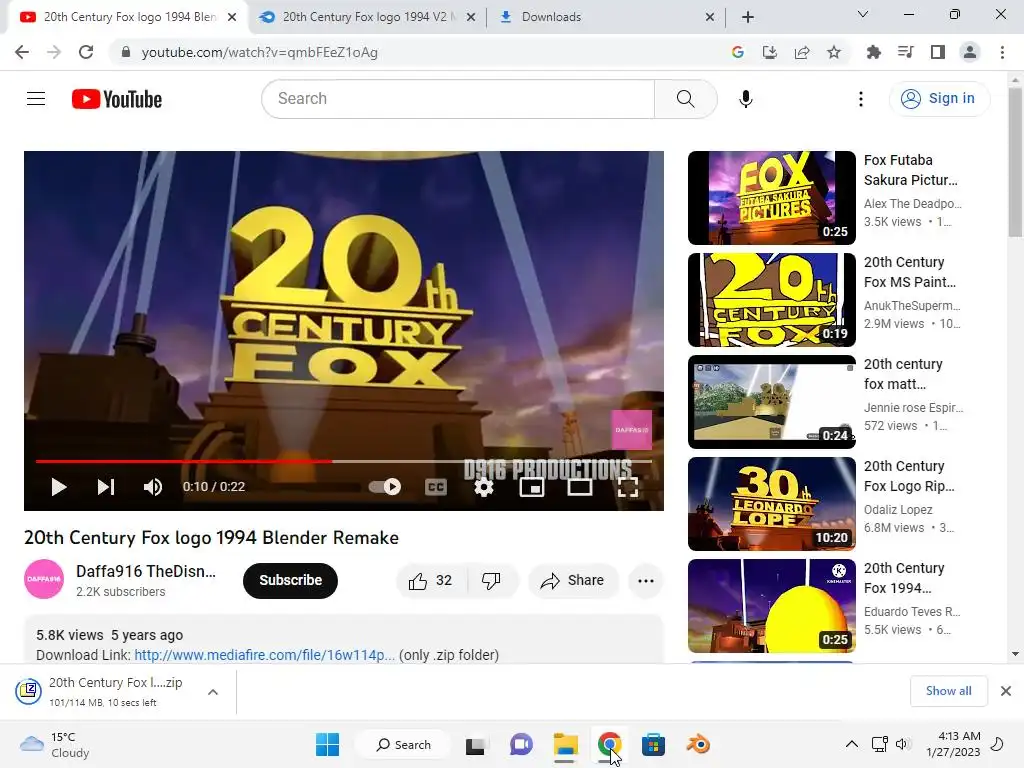
Task: Open weather widget 15°C Cloudy
Action: tap(55, 744)
